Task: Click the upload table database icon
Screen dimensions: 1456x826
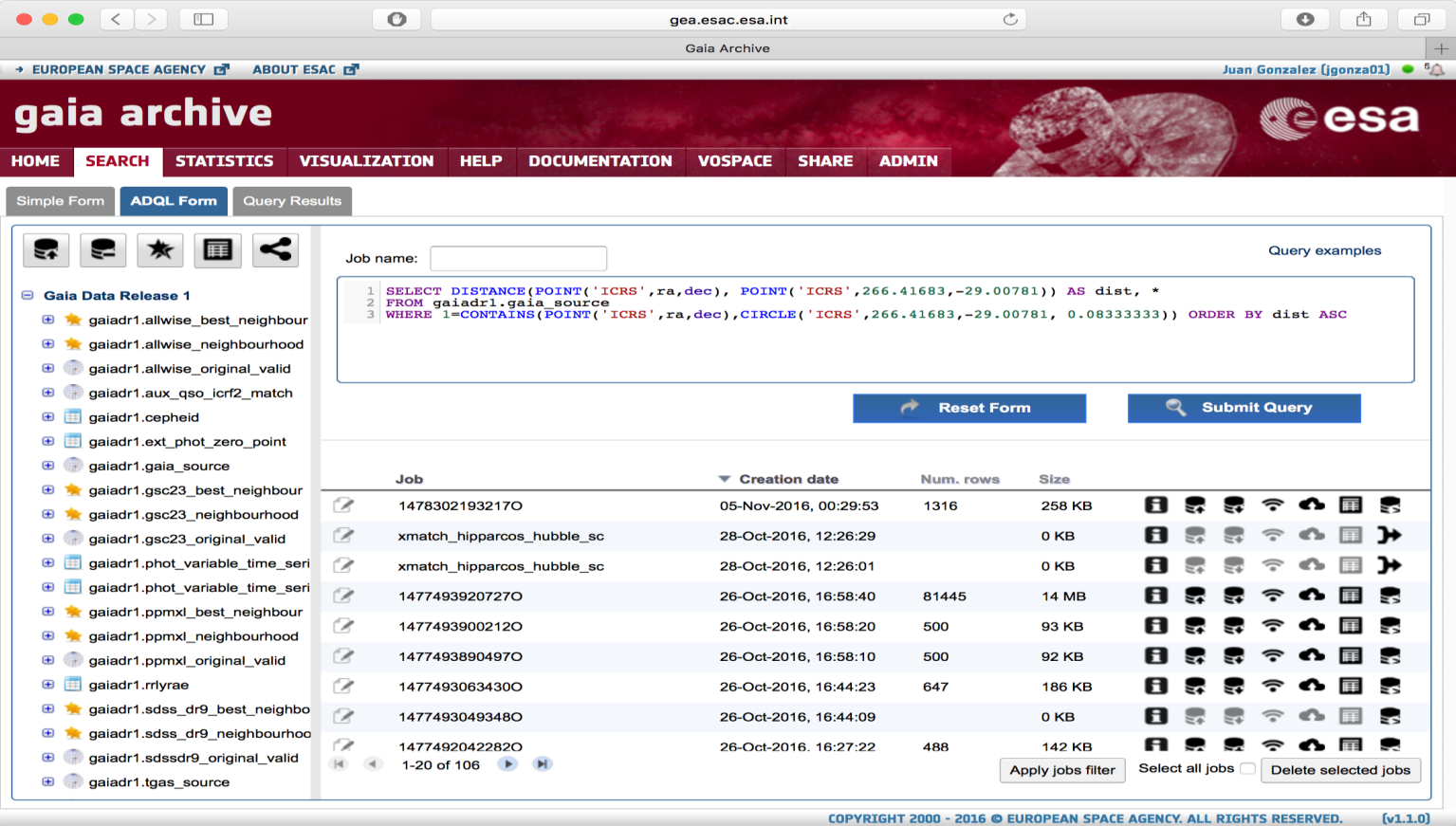Action: click(46, 250)
